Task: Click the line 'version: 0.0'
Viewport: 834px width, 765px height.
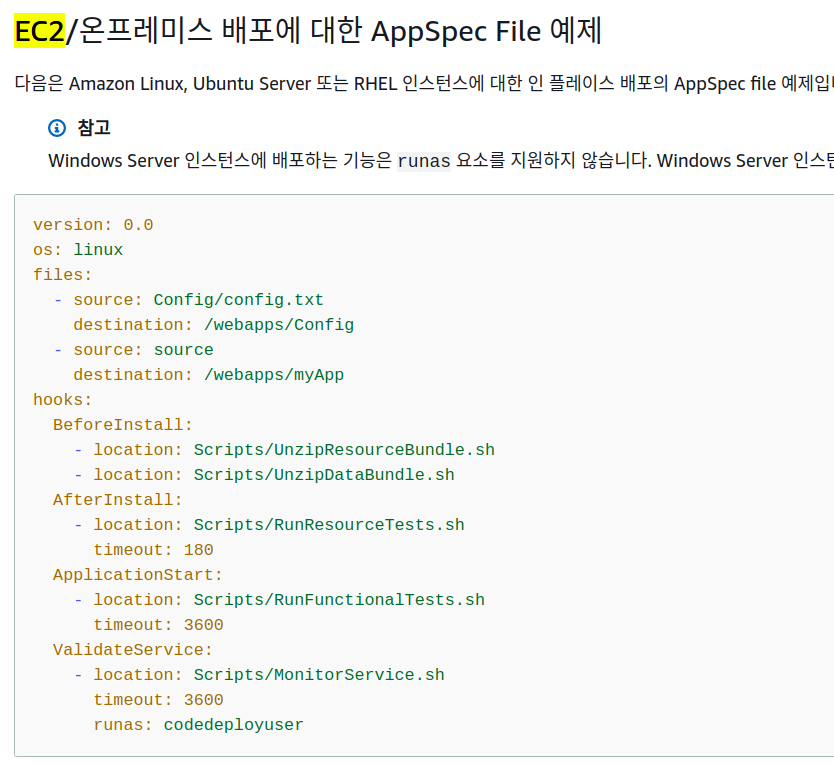Action: [93, 225]
